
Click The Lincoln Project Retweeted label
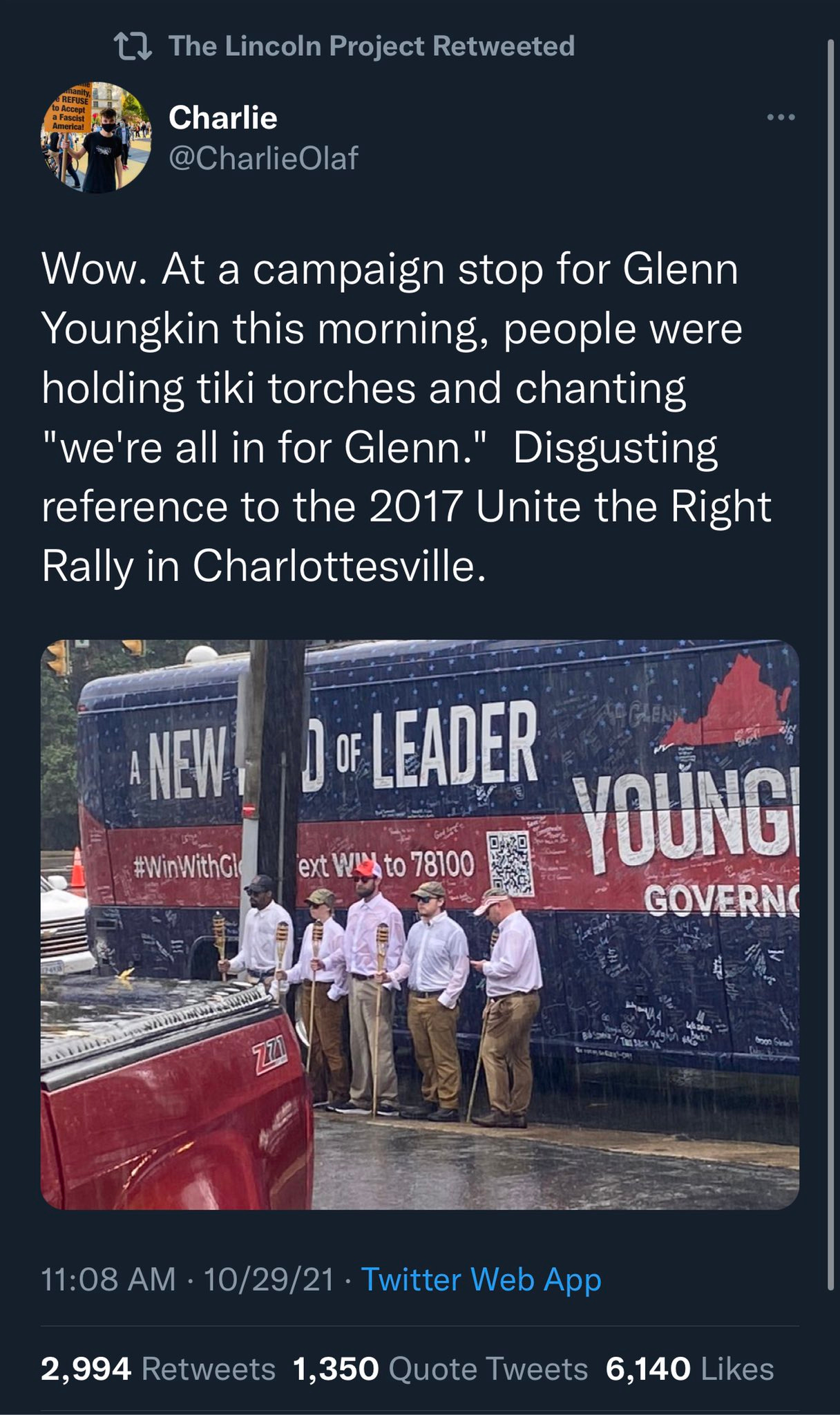[x=372, y=46]
